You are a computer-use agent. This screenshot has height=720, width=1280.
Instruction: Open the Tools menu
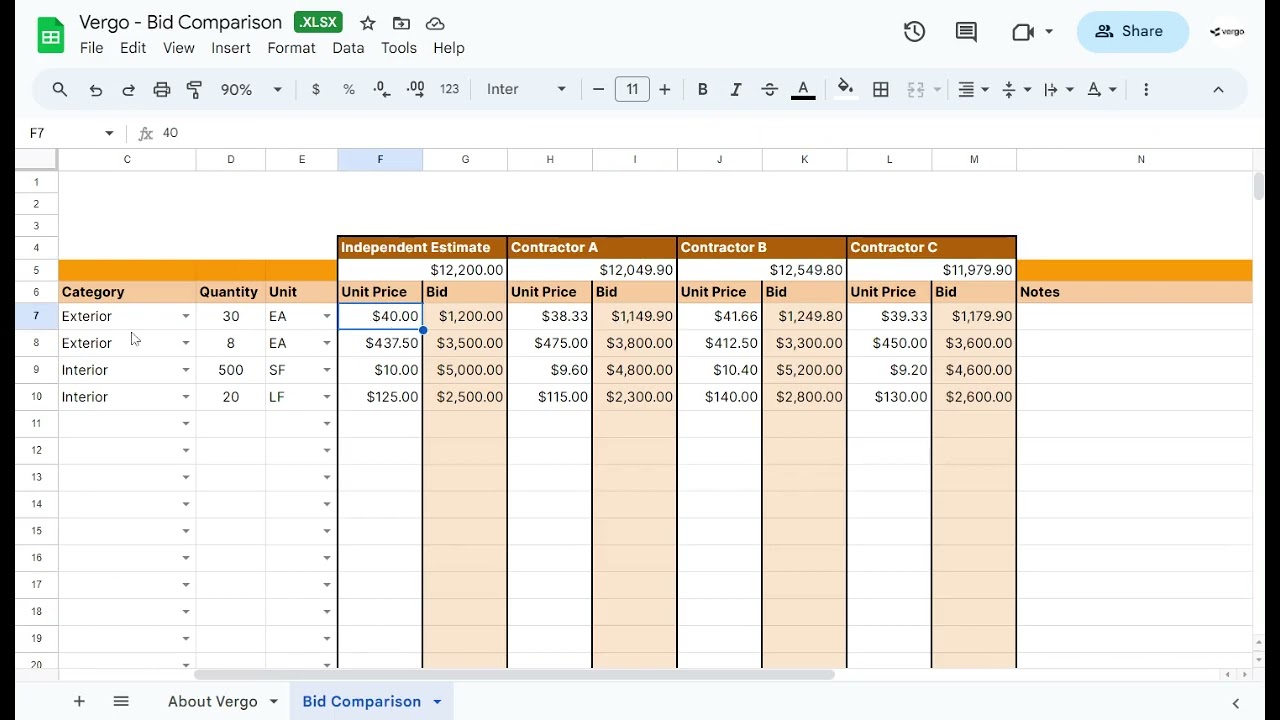click(399, 48)
